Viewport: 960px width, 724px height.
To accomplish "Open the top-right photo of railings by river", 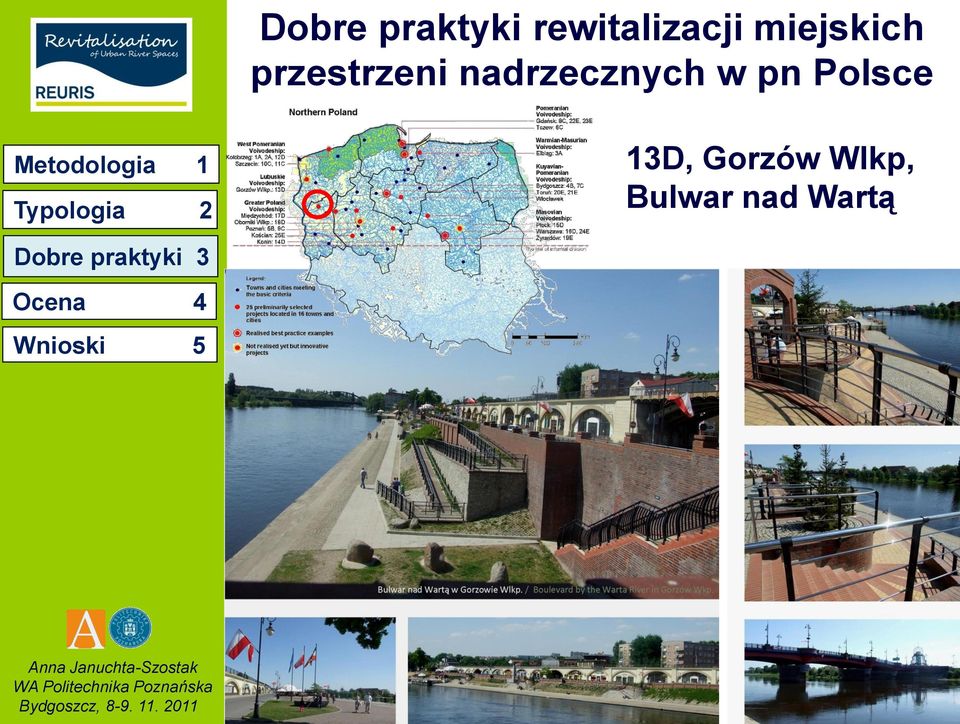I will pyautogui.click(x=852, y=347).
